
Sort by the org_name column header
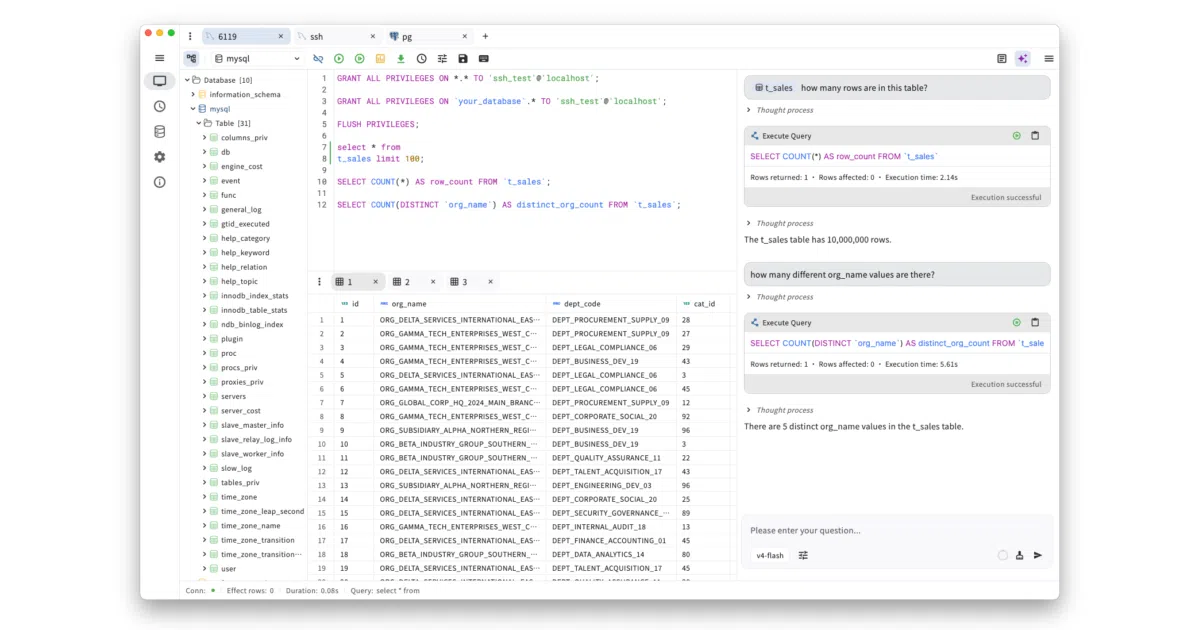coord(408,303)
